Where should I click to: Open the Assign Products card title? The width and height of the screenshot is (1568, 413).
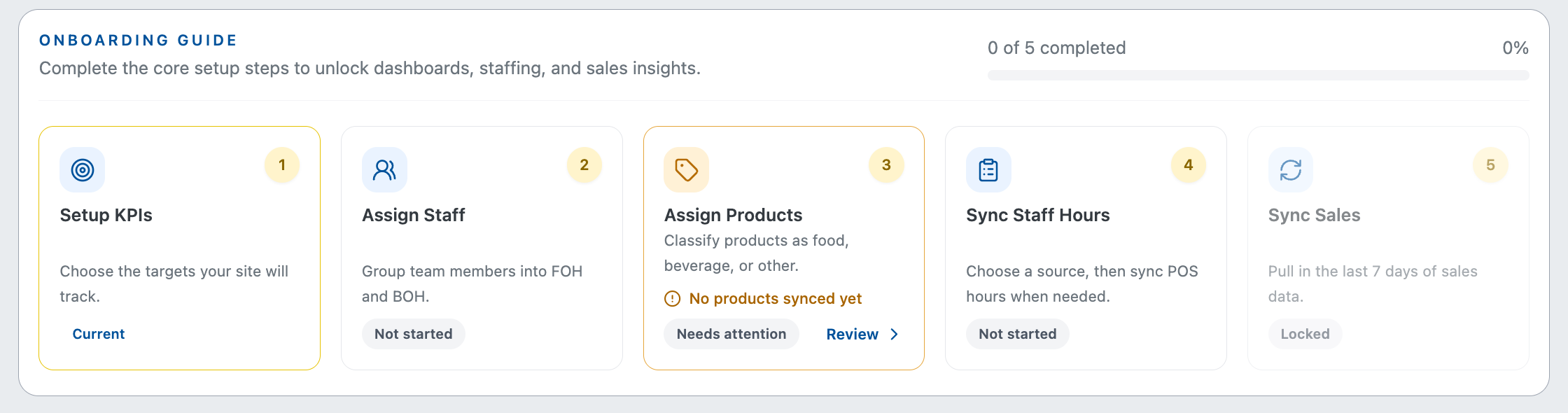pyautogui.click(x=734, y=216)
